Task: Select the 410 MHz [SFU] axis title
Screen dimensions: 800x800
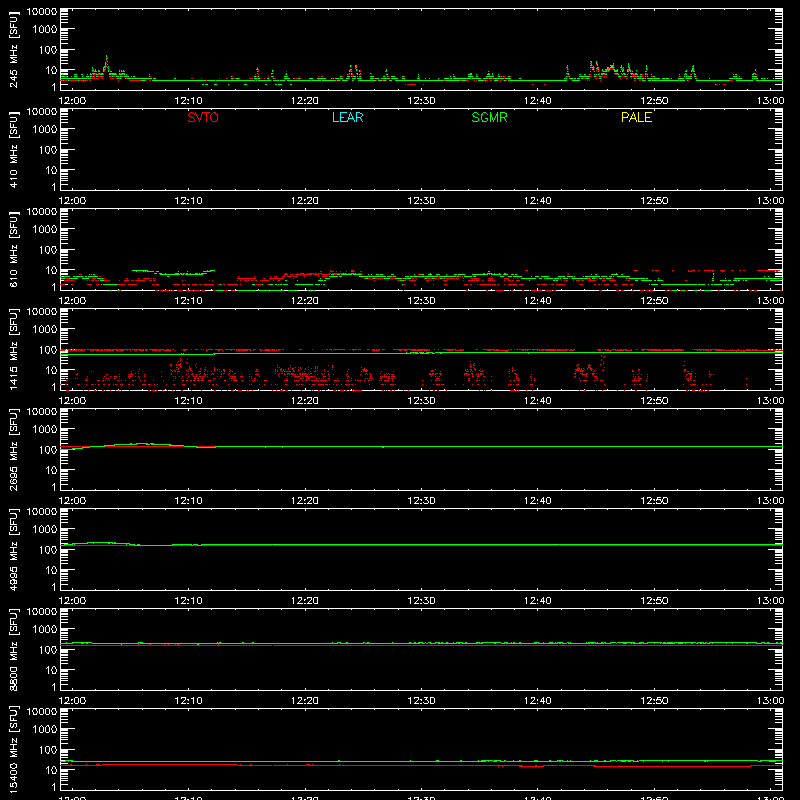Action: click(x=13, y=150)
